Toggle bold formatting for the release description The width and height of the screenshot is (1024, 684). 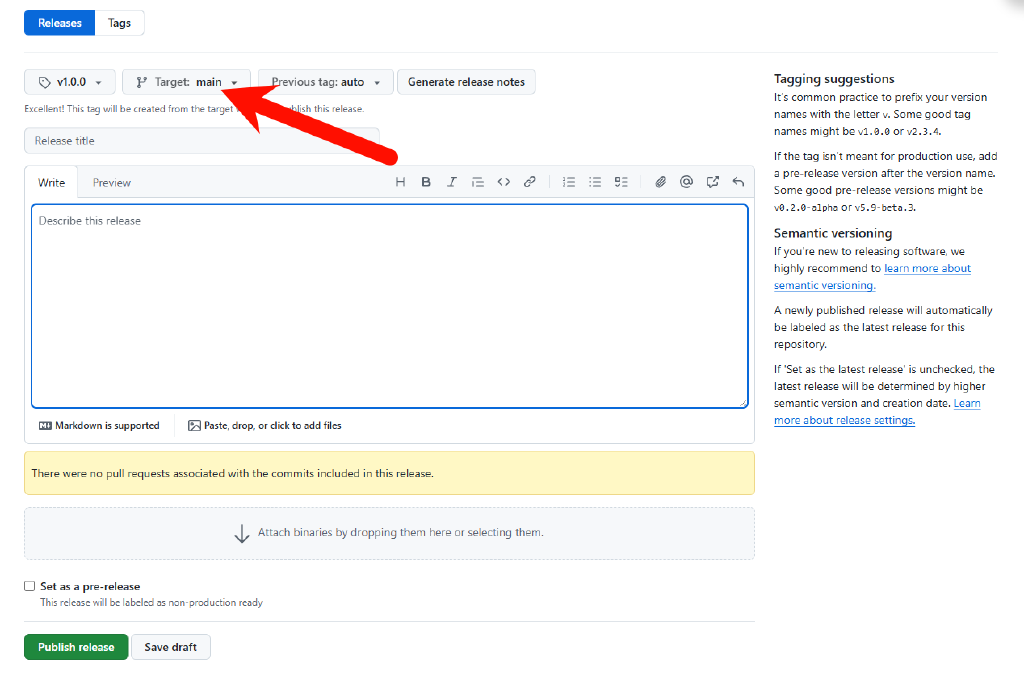[x=426, y=181]
